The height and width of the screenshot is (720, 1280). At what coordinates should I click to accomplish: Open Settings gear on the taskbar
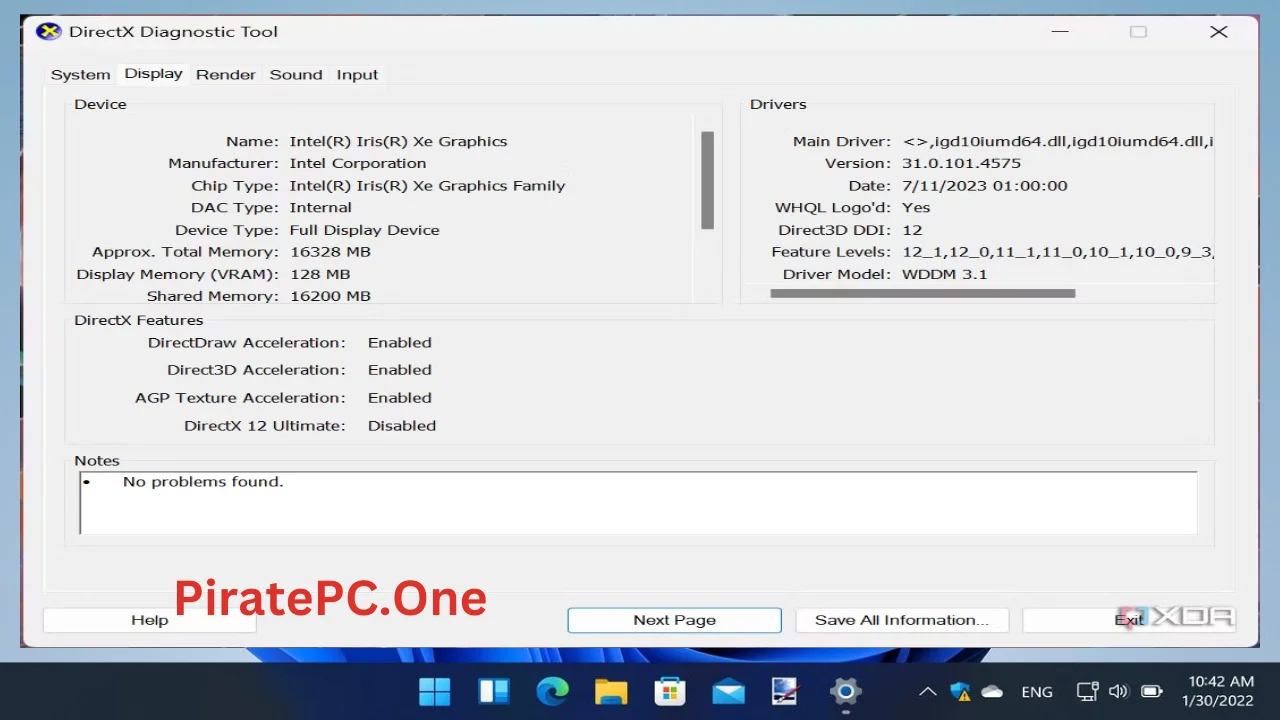click(x=845, y=691)
